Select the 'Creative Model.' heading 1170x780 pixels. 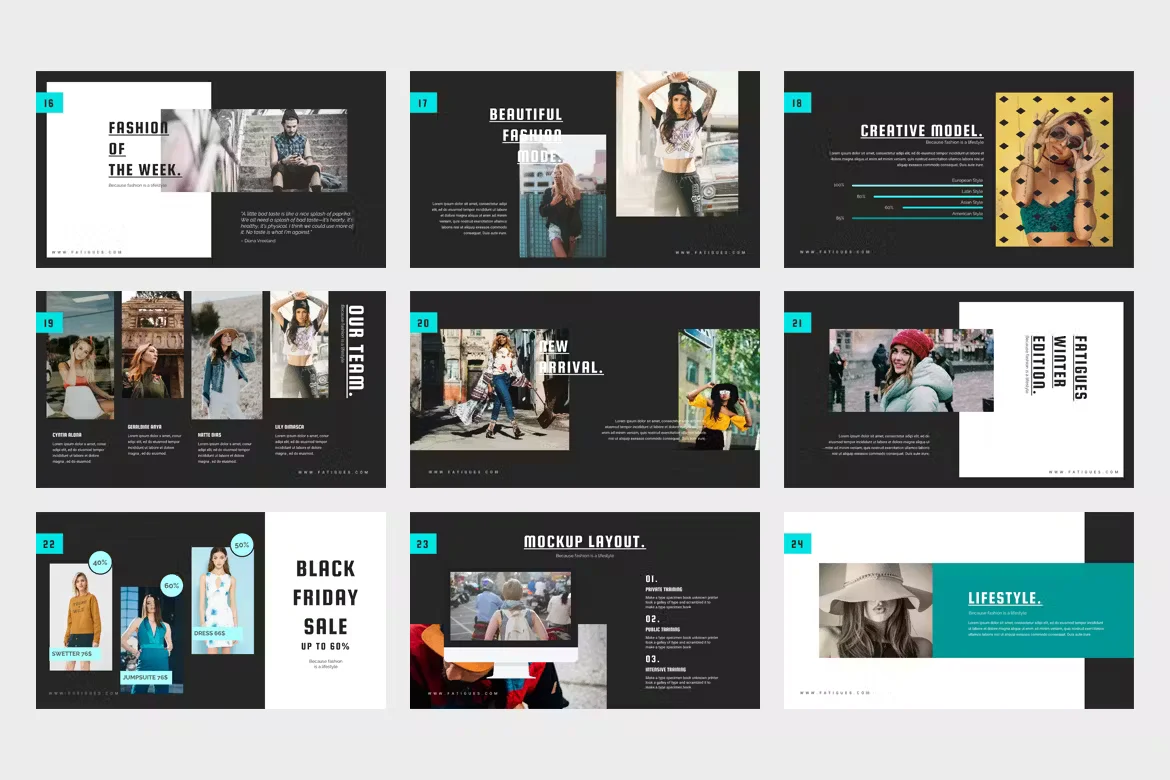(921, 131)
